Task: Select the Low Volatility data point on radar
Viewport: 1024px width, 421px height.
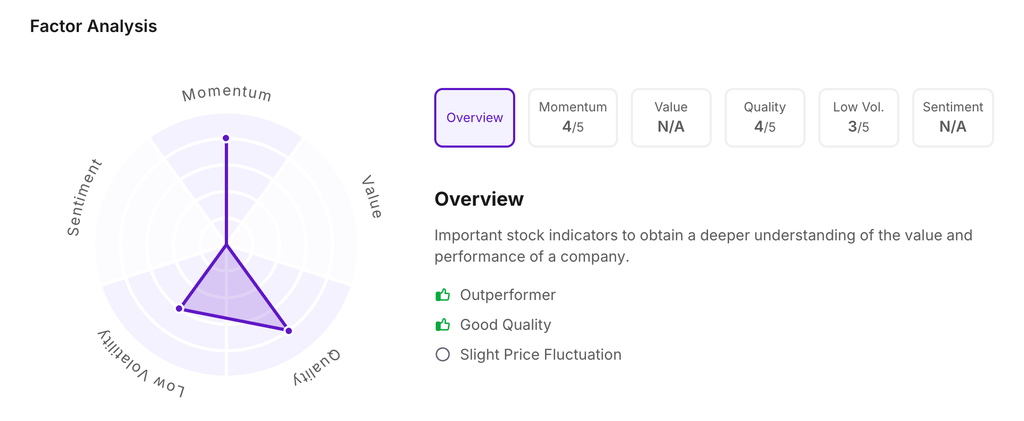Action: [180, 308]
